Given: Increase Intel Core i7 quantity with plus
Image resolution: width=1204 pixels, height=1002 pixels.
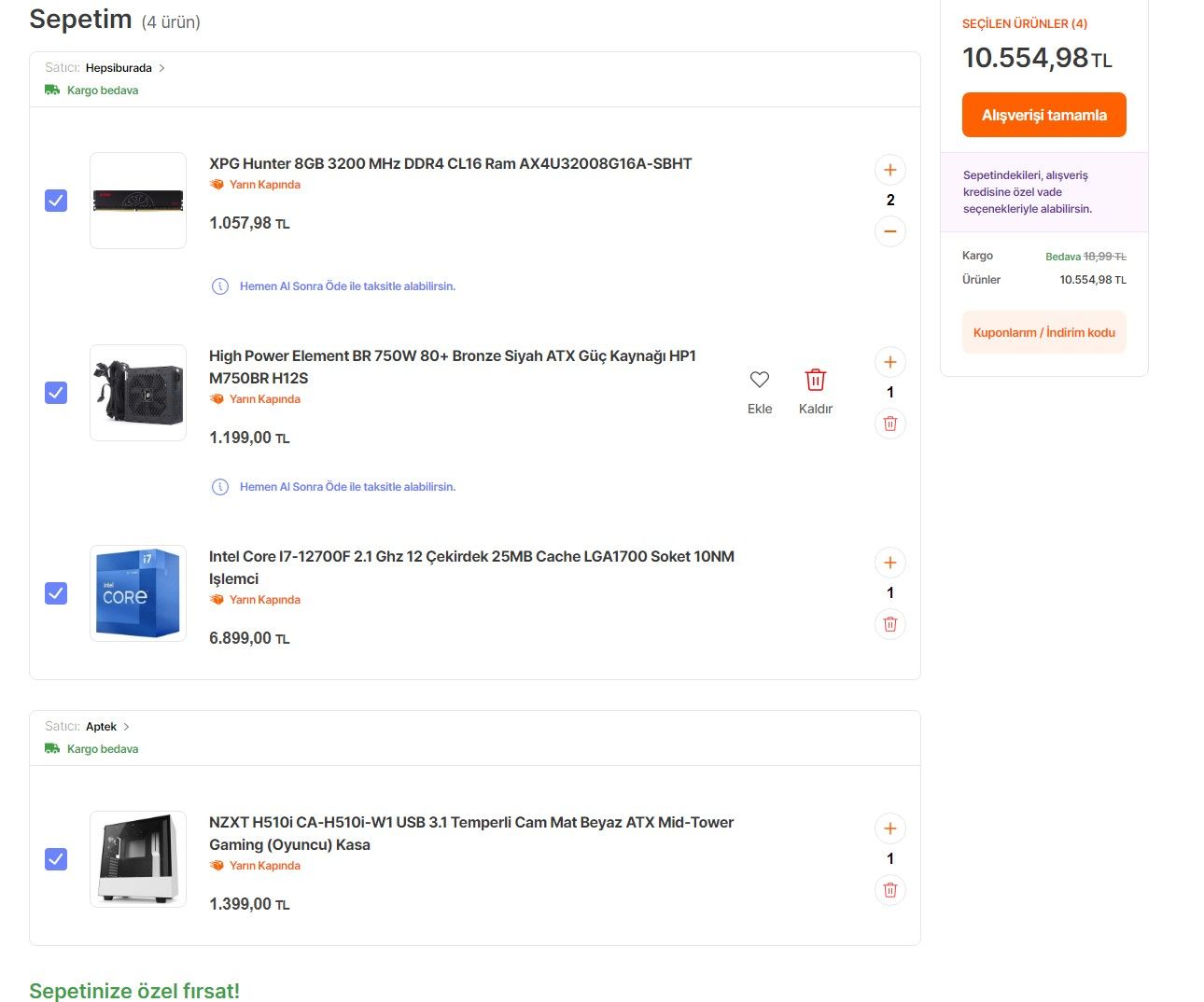Looking at the screenshot, I should pos(889,563).
